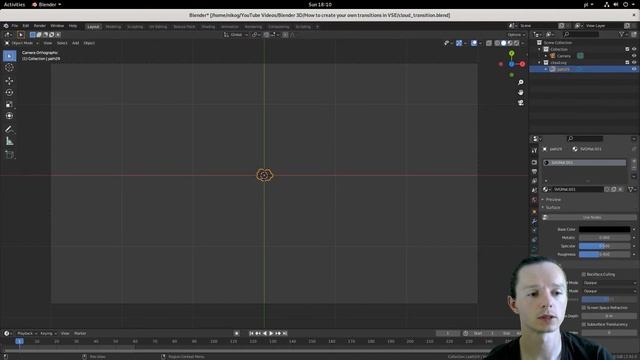Adjust the Roughness slider
Viewport: 640px width, 360px height.
(604, 254)
